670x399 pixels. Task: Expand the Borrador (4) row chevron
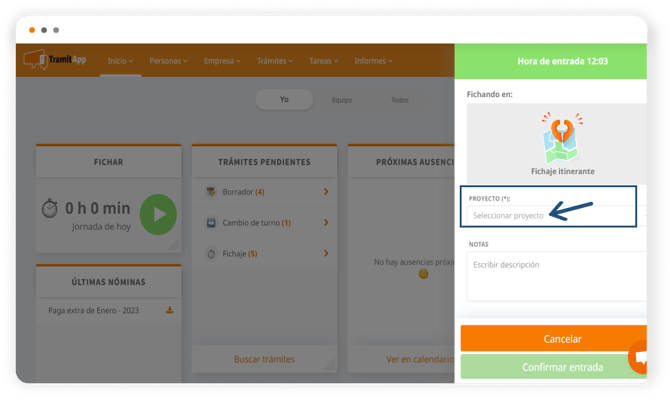click(326, 192)
